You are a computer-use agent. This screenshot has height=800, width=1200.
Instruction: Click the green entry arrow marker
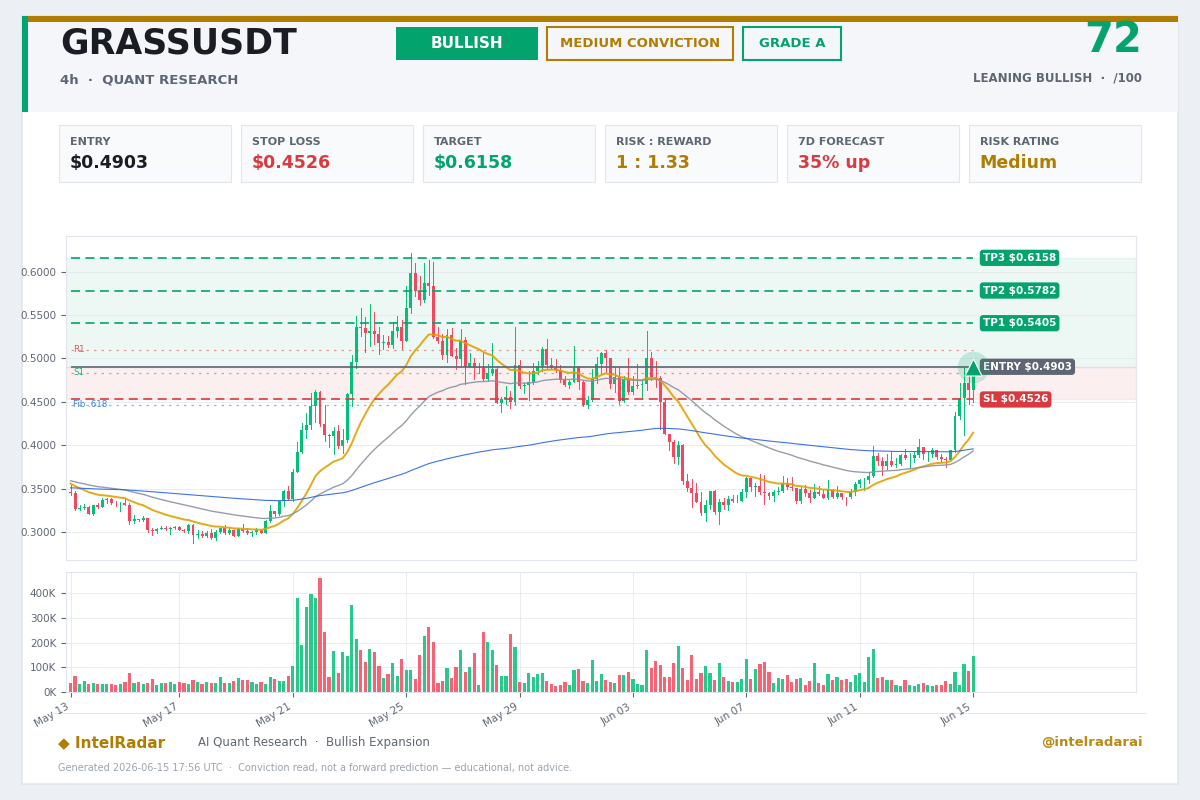(973, 368)
